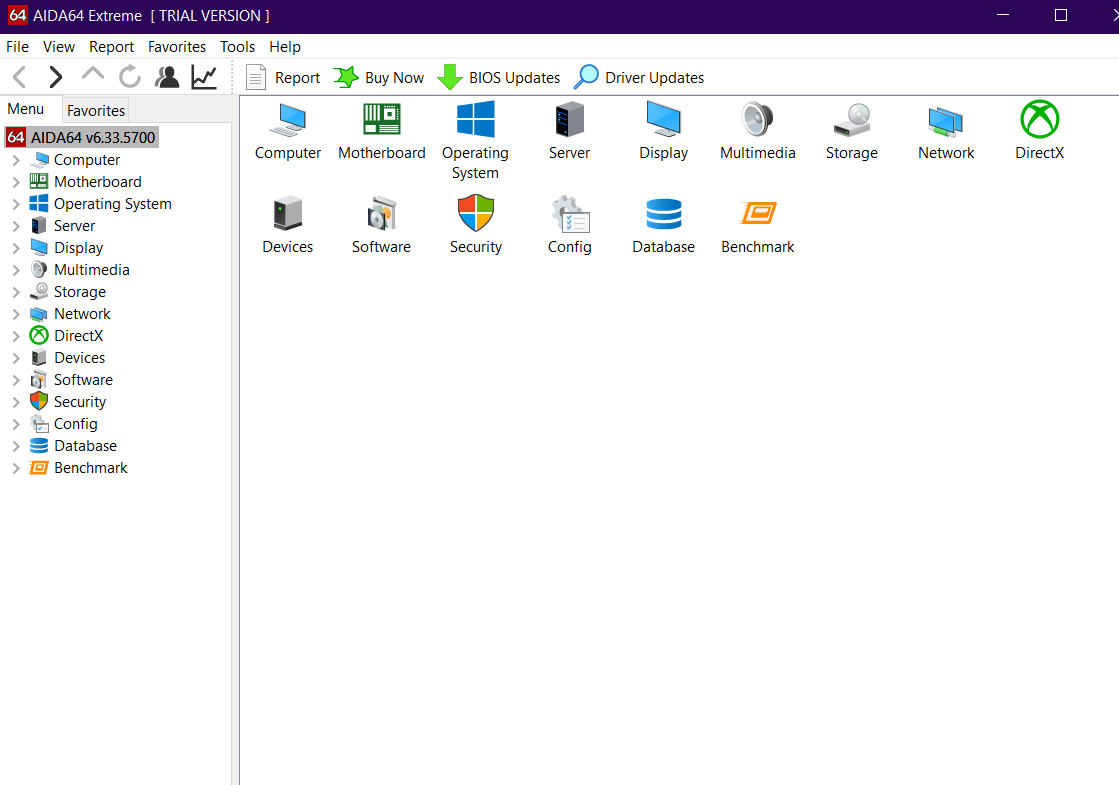This screenshot has height=785, width=1119.
Task: Open the Software icon in main pane
Action: tap(382, 213)
